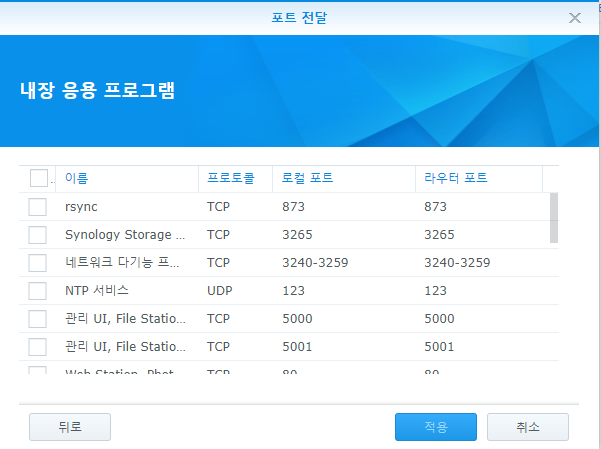Select the 네트워크 다기능 프... name
The height and width of the screenshot is (449, 601).
[x=122, y=263]
